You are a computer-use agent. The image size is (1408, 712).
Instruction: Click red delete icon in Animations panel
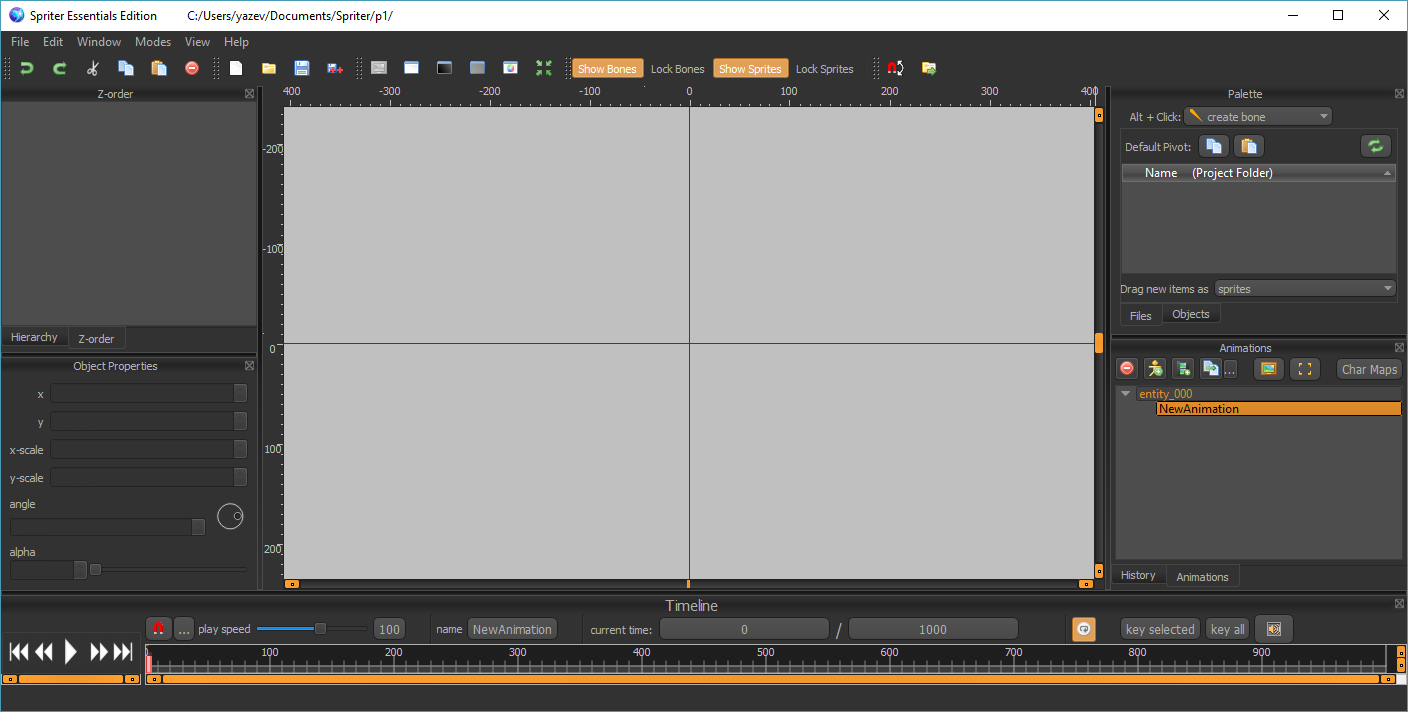[x=1127, y=369]
